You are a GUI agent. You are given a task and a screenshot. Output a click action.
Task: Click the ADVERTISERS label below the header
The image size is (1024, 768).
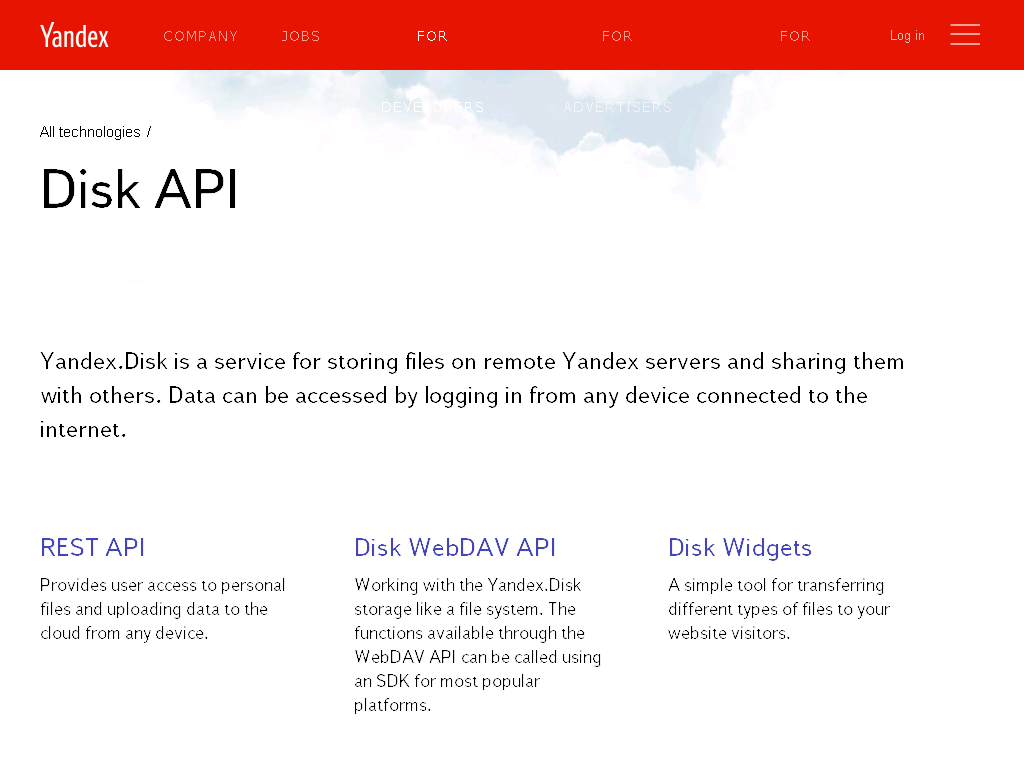617,107
